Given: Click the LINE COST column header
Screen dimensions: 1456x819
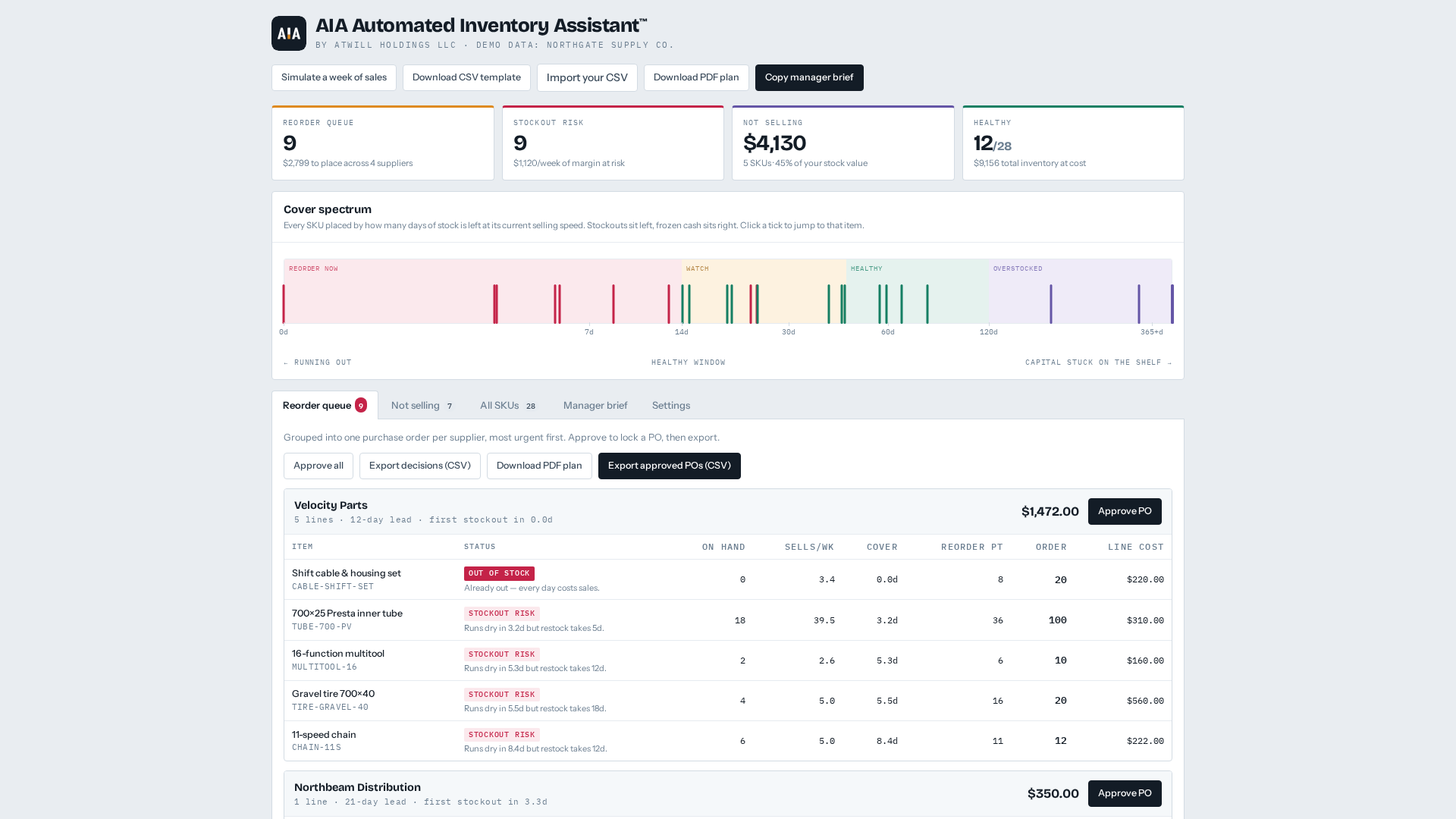Looking at the screenshot, I should tap(1136, 547).
